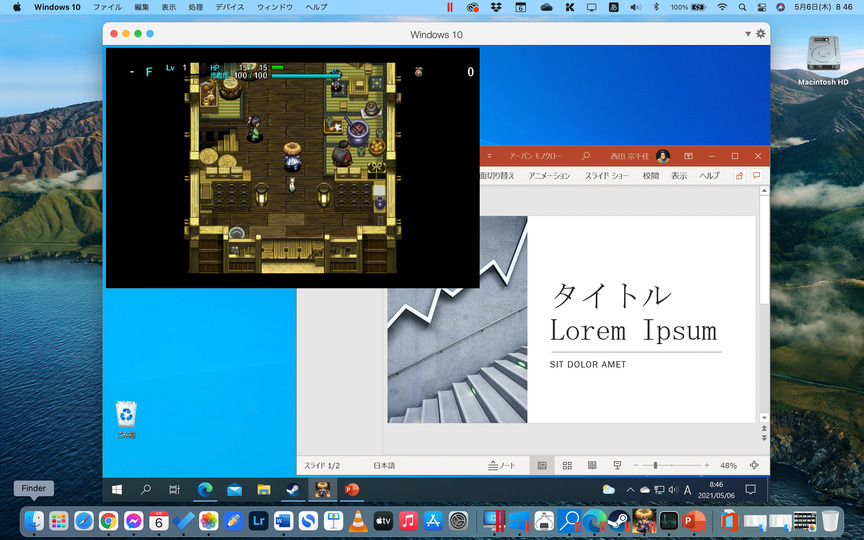The height and width of the screenshot is (540, 864).
Task: Switch to PowerPoint on Windows taskbar
Action: 352,489
